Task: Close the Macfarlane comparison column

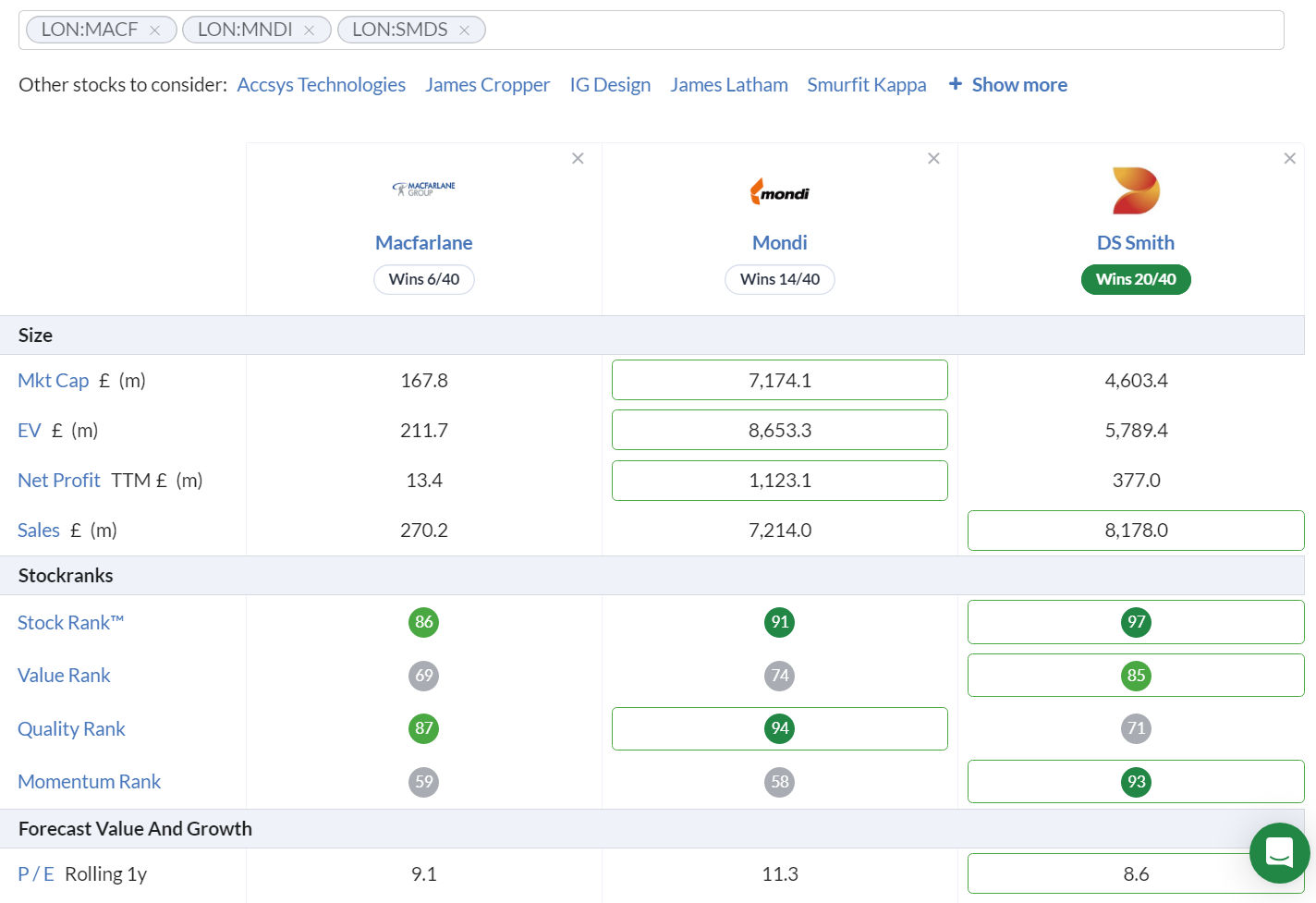Action: [x=578, y=158]
